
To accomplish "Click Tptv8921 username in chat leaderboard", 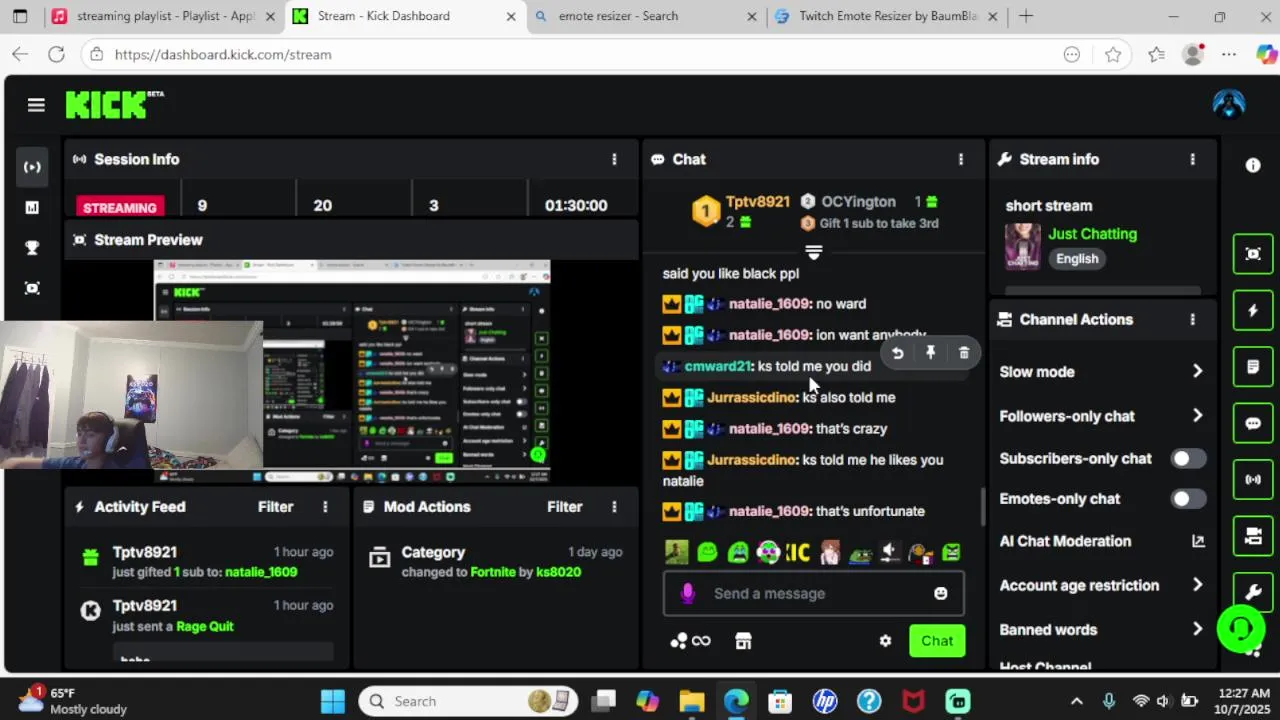I will pos(757,201).
